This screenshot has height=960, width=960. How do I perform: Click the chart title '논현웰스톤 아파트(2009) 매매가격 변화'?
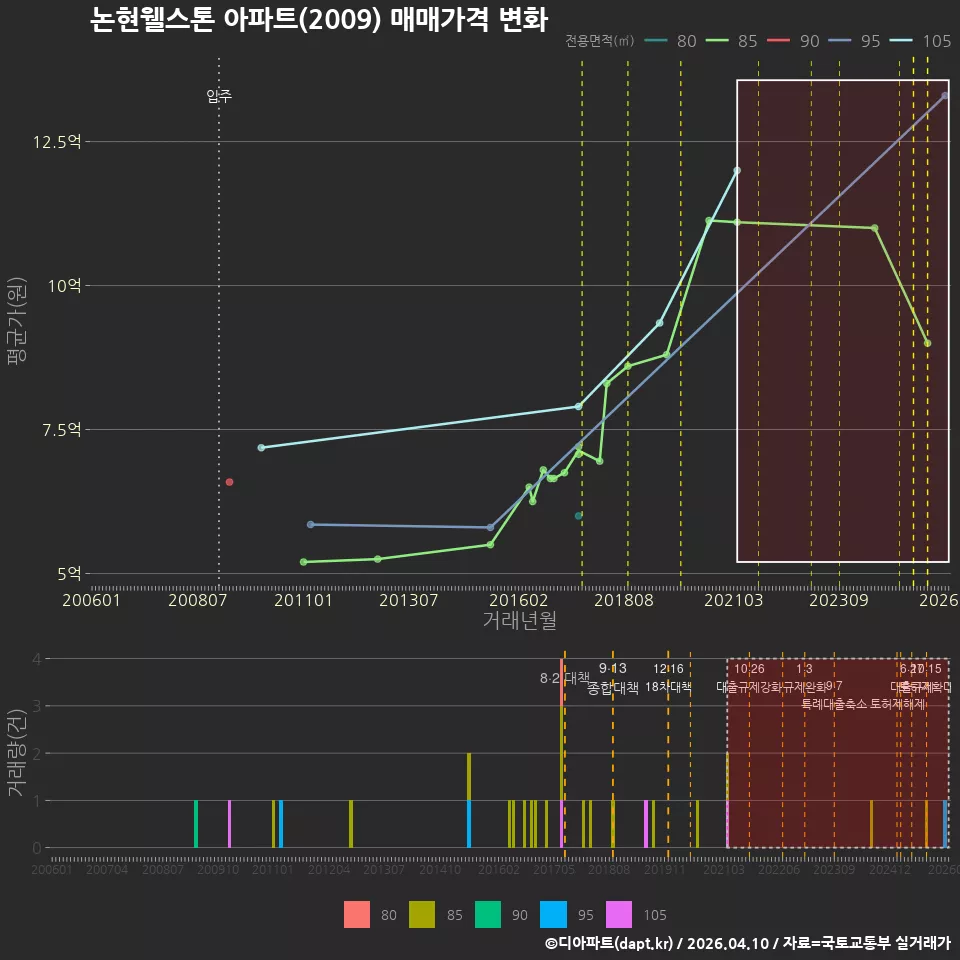click(318, 20)
